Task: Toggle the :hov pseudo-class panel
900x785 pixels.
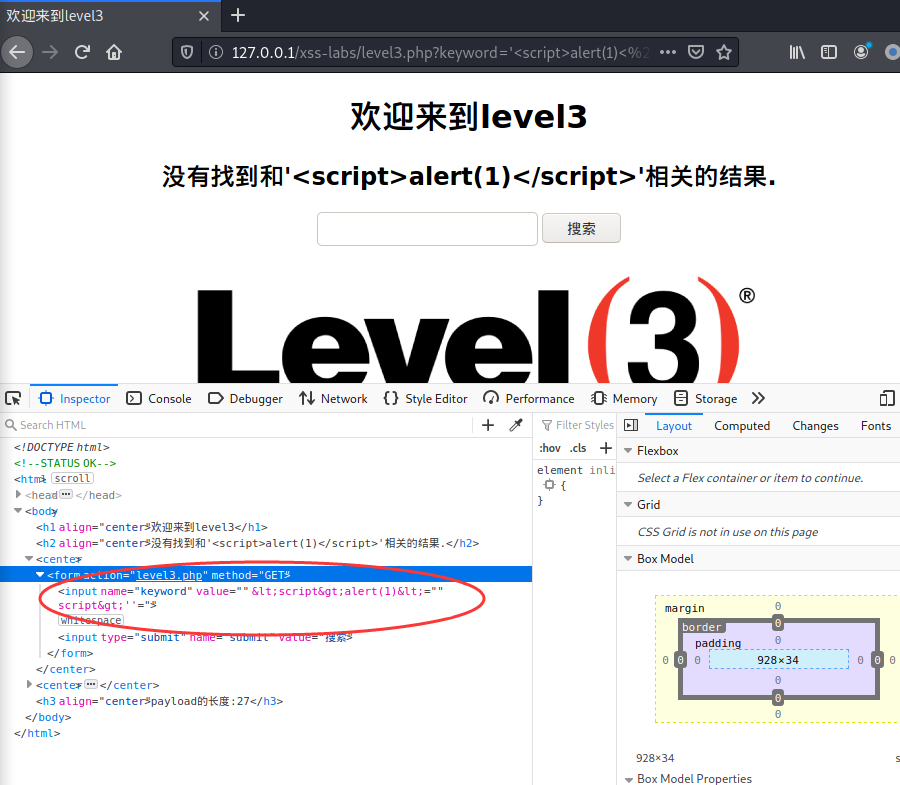Action: (549, 447)
